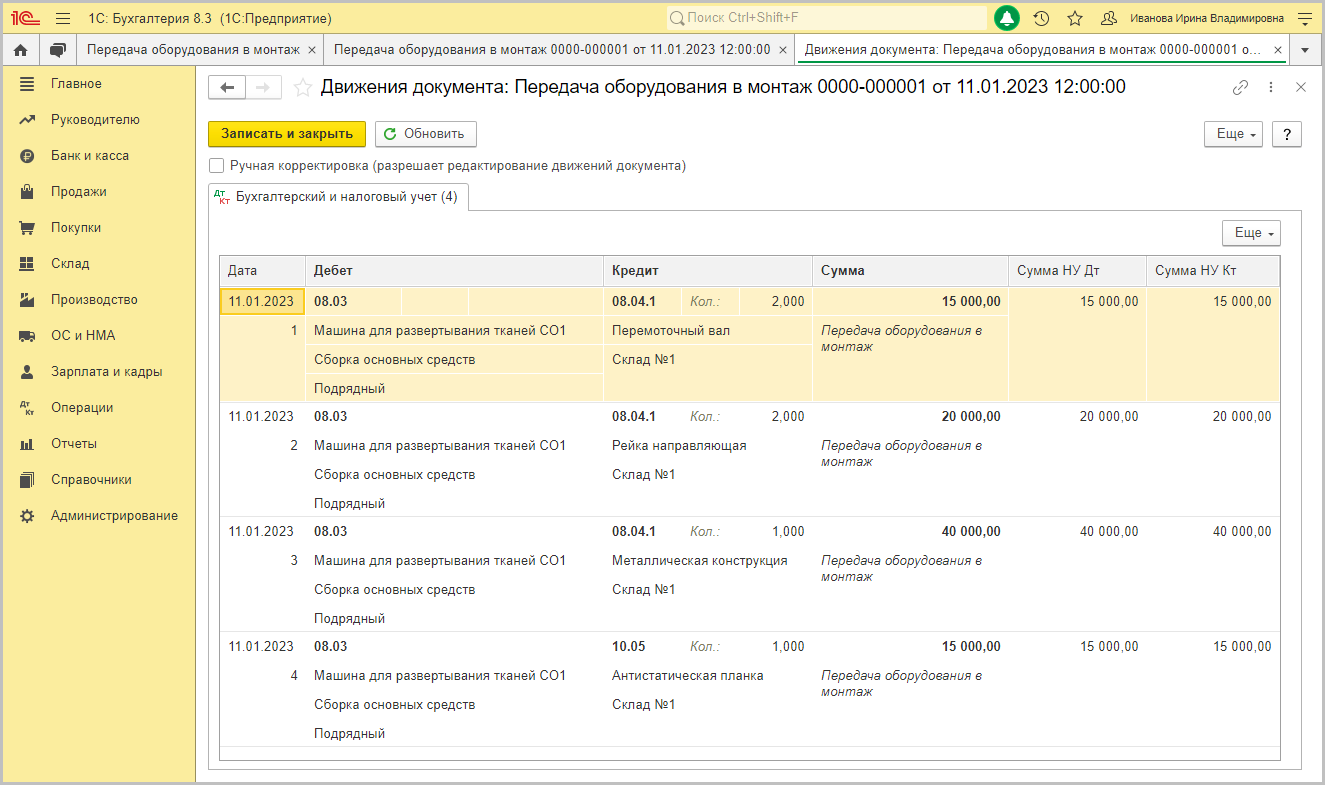1325x785 pixels.
Task: Navigate back with the left arrow
Action: point(227,88)
